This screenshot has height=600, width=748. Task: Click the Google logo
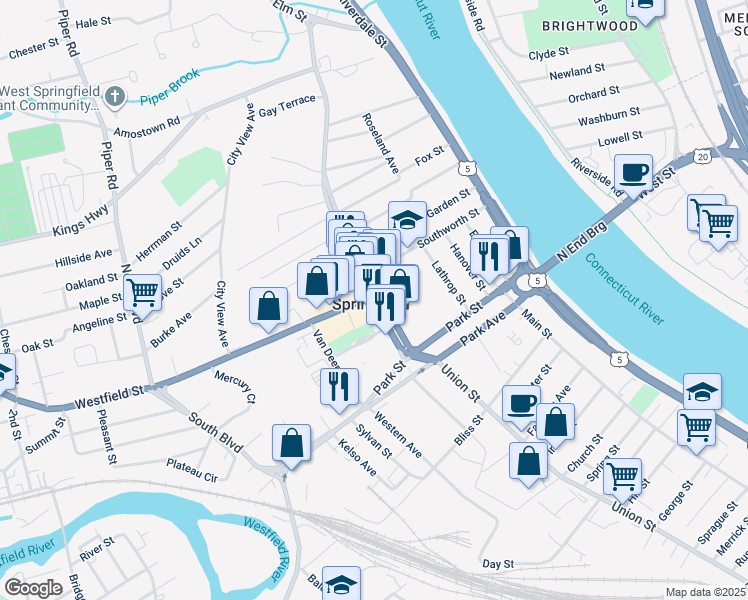tap(33, 588)
